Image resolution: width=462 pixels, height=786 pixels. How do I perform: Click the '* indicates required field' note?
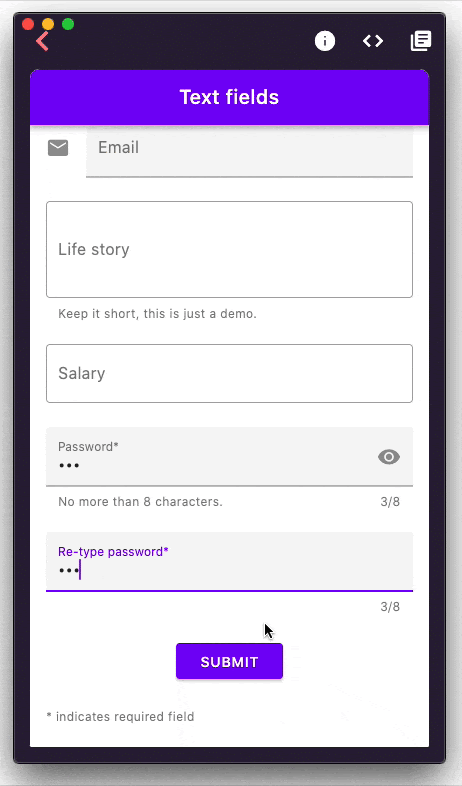coord(120,717)
